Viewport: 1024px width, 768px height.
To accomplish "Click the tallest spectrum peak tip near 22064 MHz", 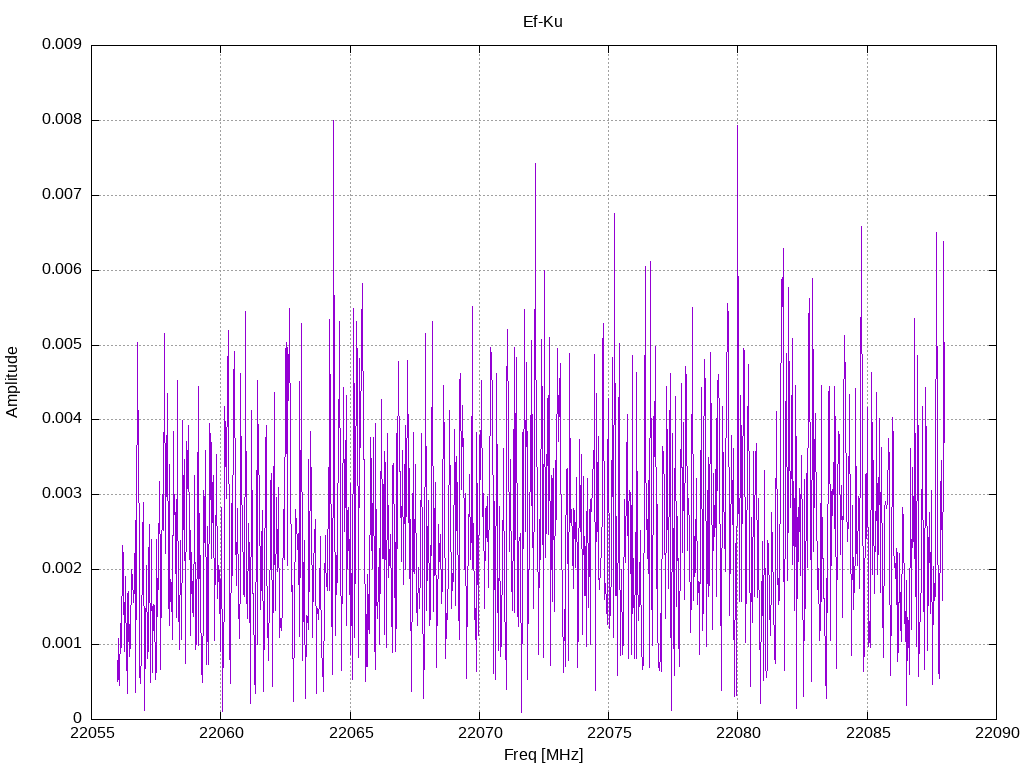I will tap(333, 121).
